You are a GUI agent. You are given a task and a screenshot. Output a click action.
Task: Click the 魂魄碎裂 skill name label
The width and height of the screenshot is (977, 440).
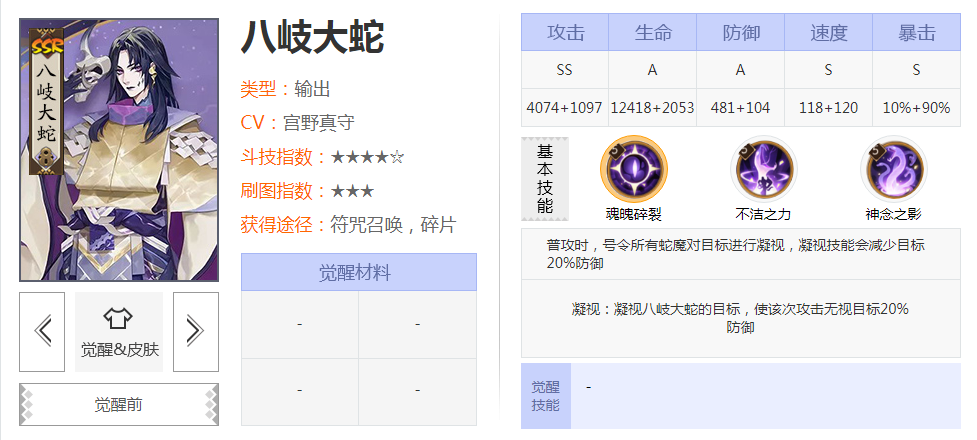click(634, 214)
